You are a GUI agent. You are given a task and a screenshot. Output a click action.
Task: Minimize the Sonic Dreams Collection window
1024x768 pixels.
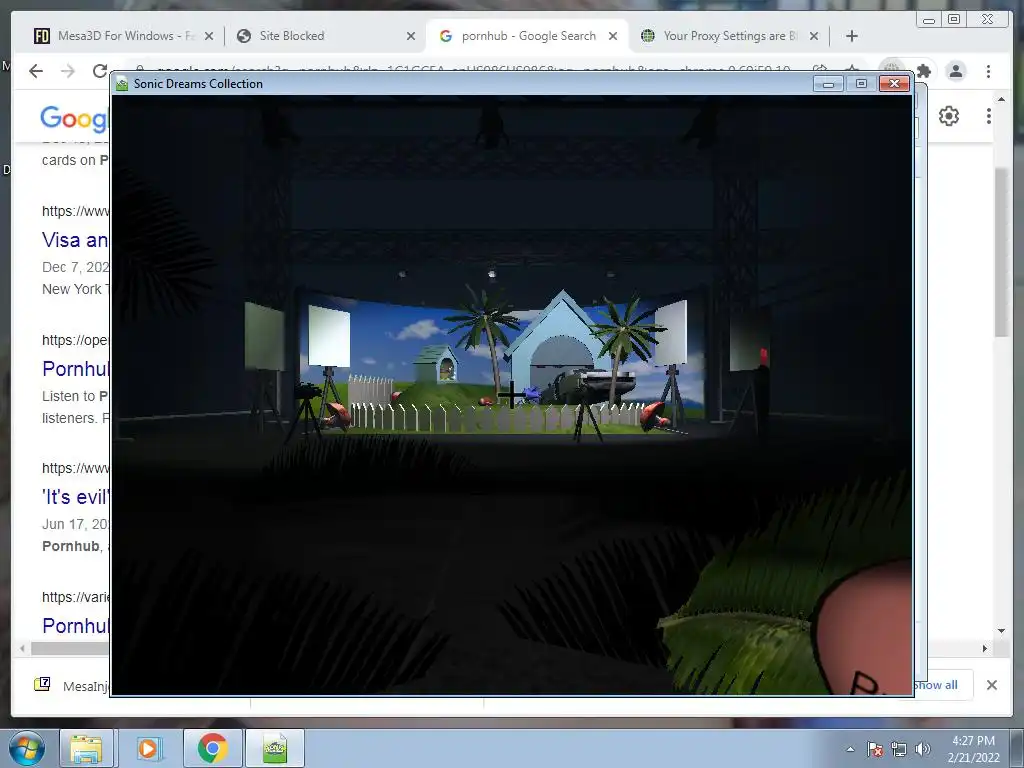click(x=828, y=84)
